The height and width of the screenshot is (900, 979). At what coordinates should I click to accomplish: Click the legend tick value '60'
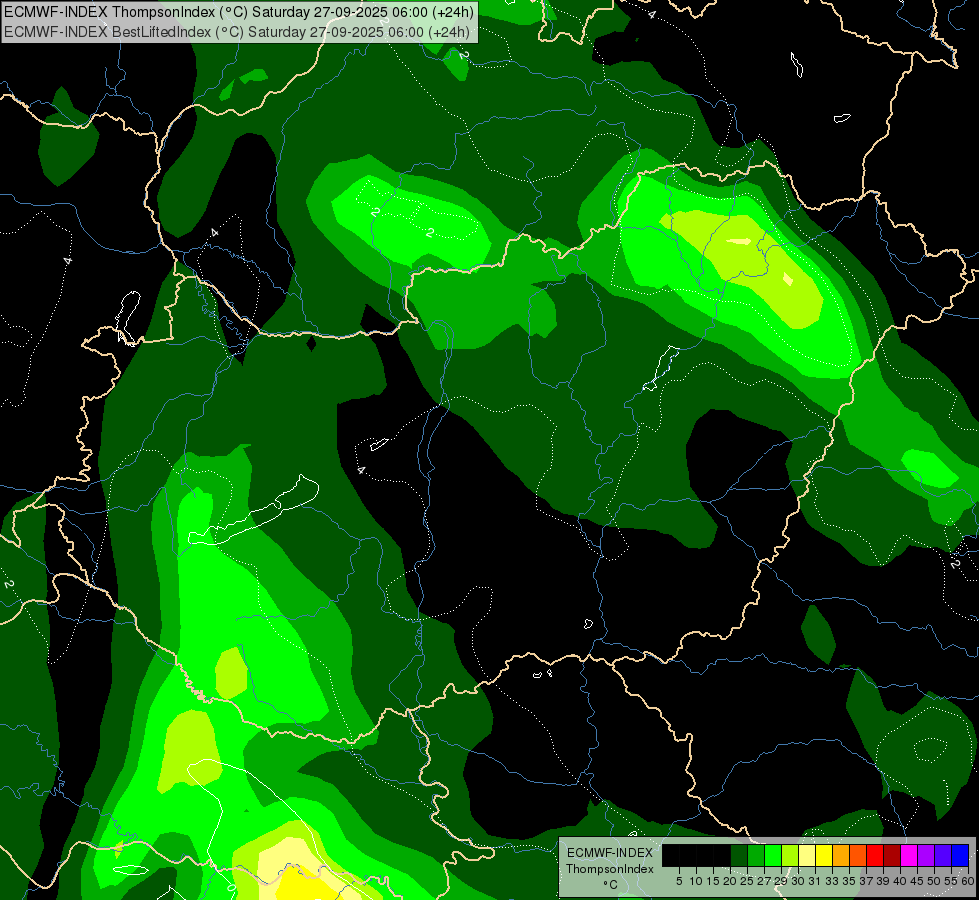(x=968, y=881)
